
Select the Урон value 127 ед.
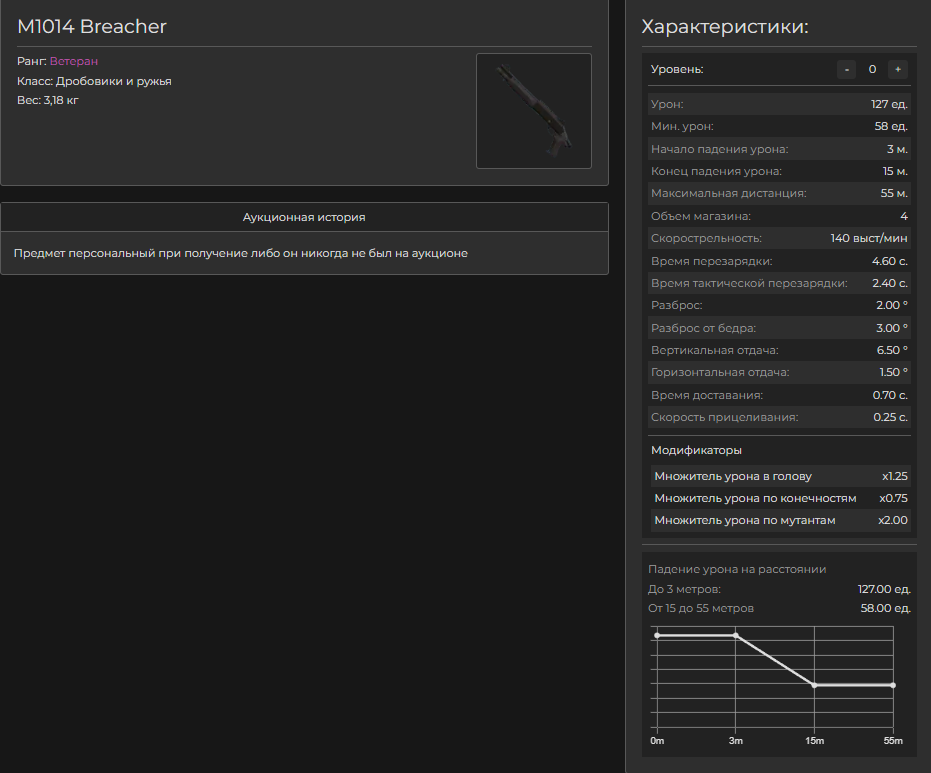(x=889, y=104)
